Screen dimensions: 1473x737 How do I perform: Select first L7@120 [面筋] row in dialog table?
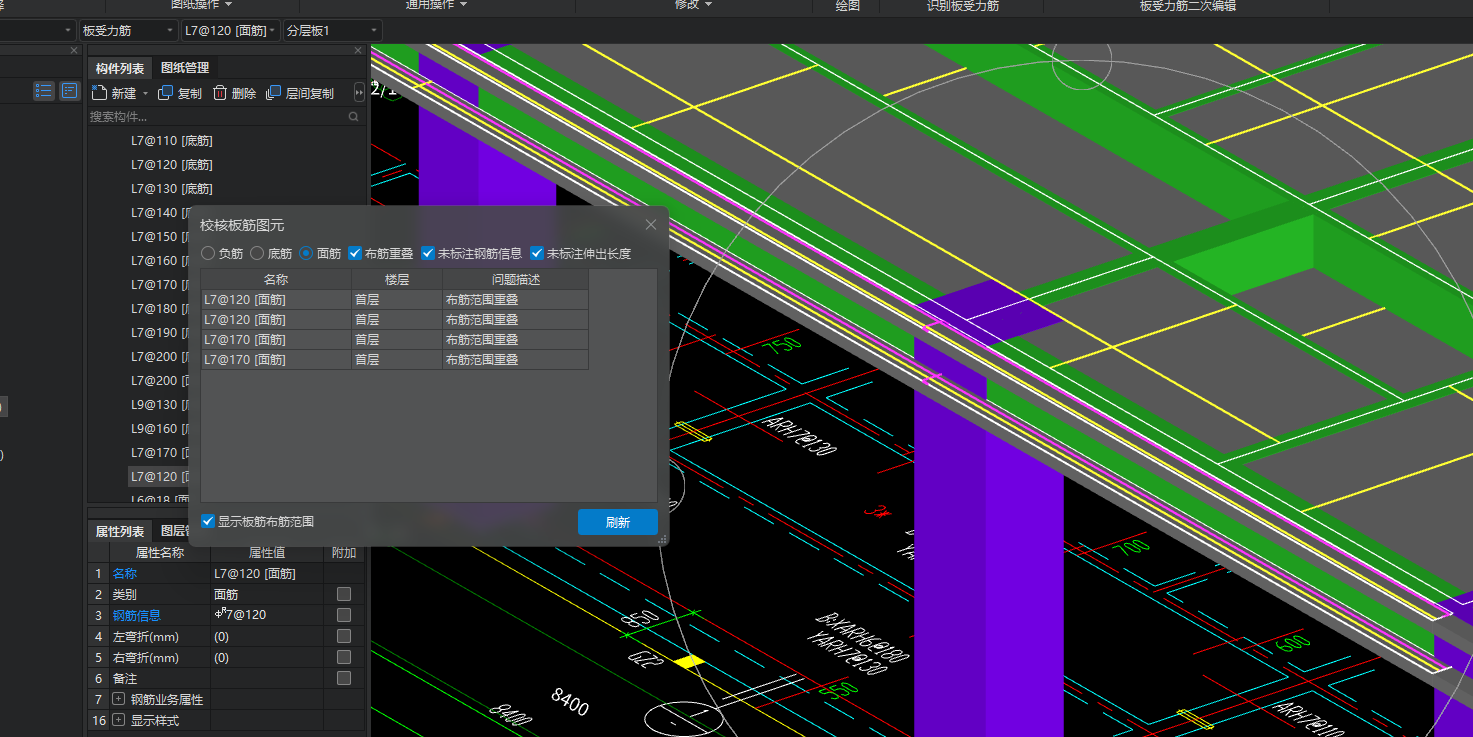pyautogui.click(x=395, y=300)
